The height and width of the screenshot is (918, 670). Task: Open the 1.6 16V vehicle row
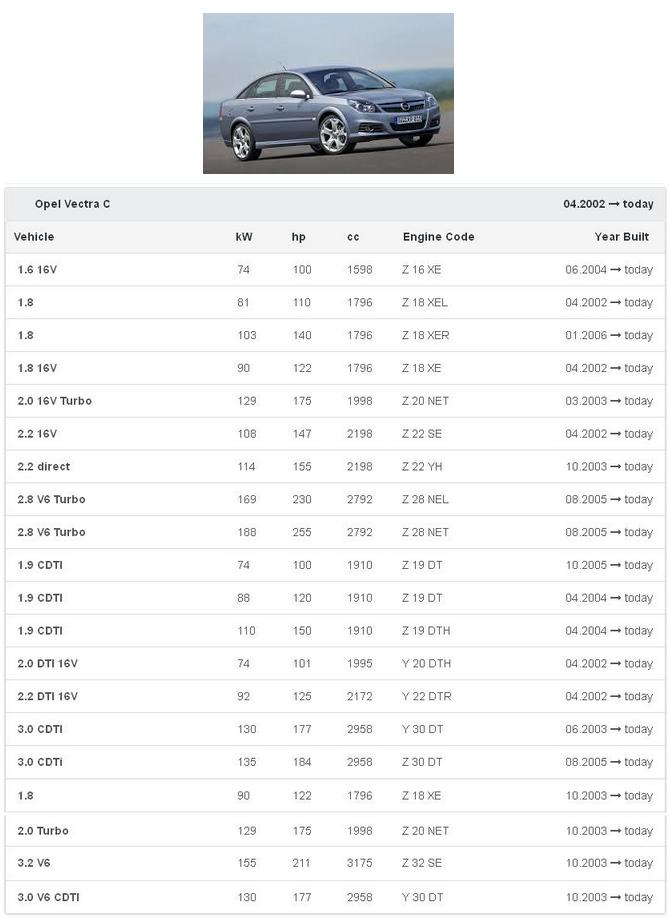[37, 270]
